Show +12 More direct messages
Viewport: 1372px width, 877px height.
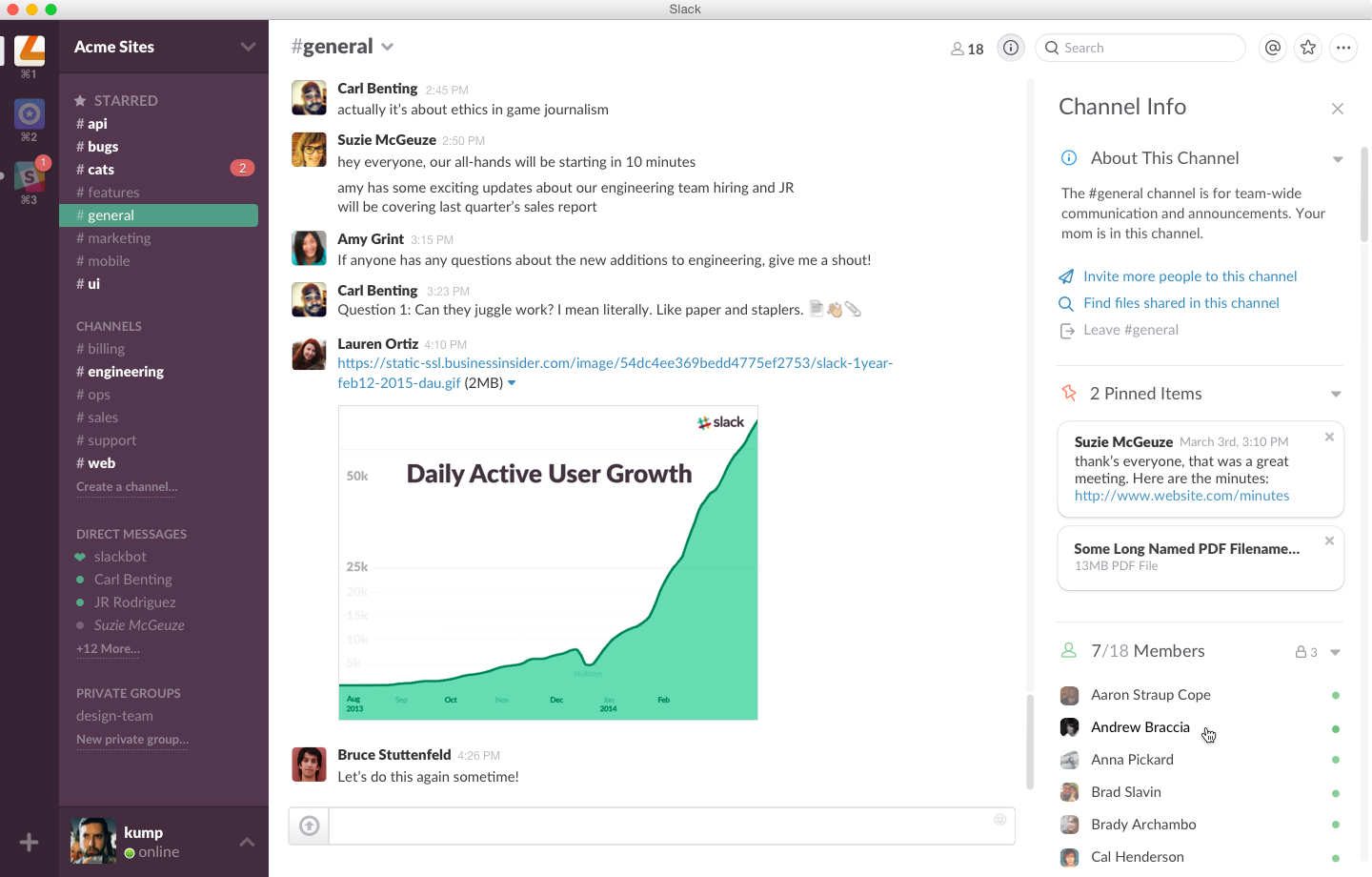pos(108,648)
